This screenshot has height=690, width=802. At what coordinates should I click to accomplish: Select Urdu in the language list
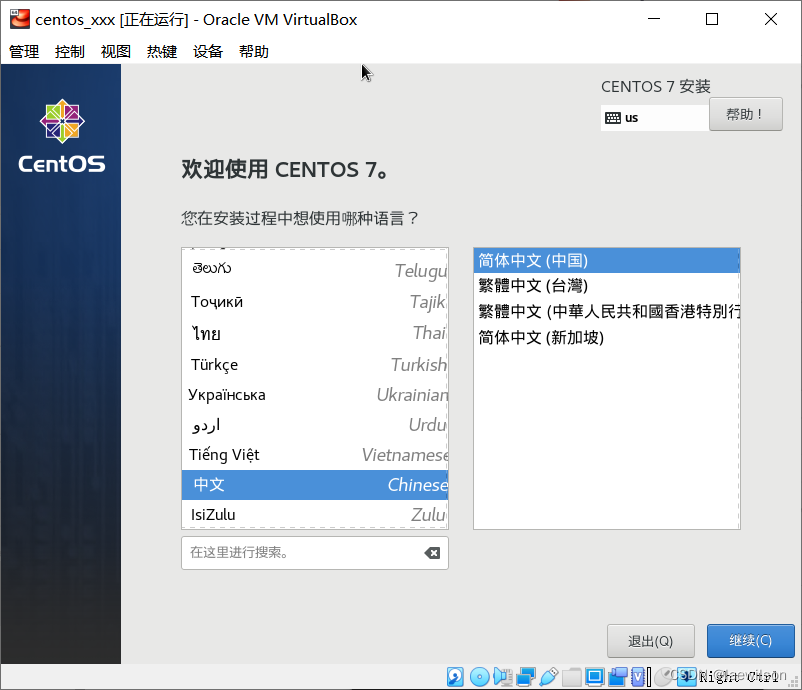(315, 425)
